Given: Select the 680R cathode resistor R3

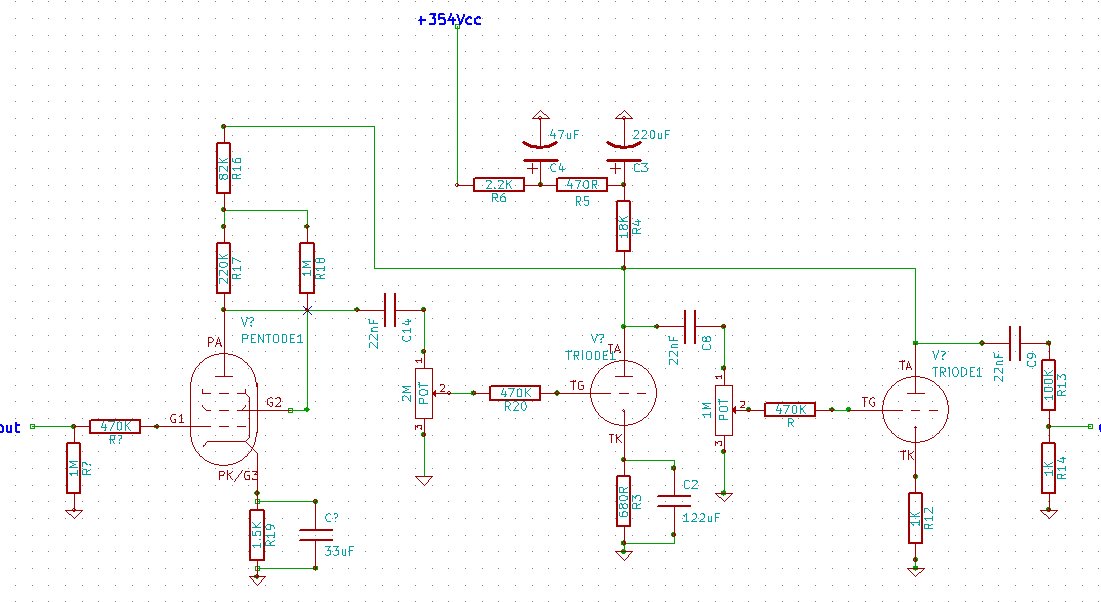Looking at the screenshot, I should pyautogui.click(x=624, y=501).
